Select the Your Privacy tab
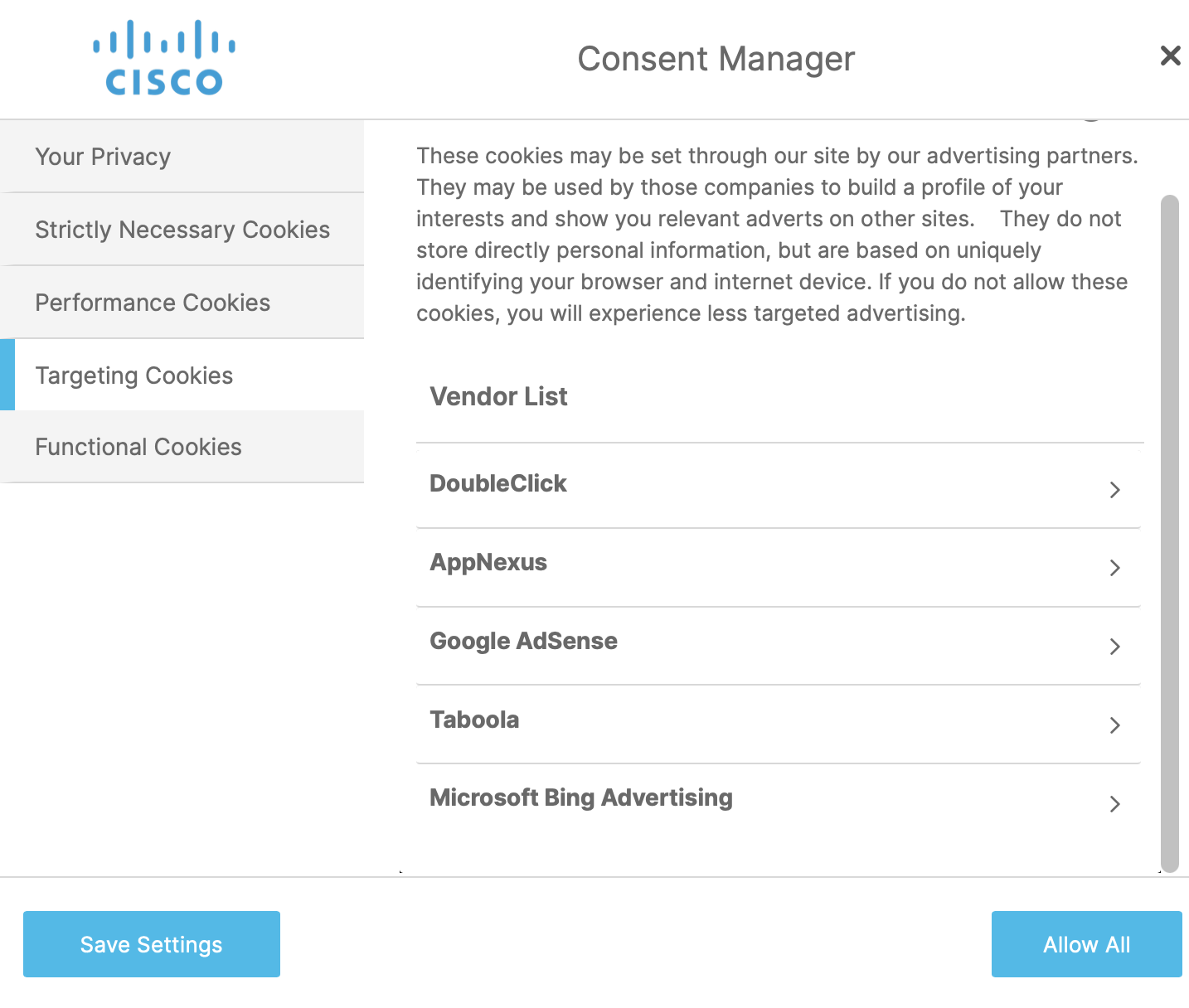The width and height of the screenshot is (1189, 1008). [103, 156]
